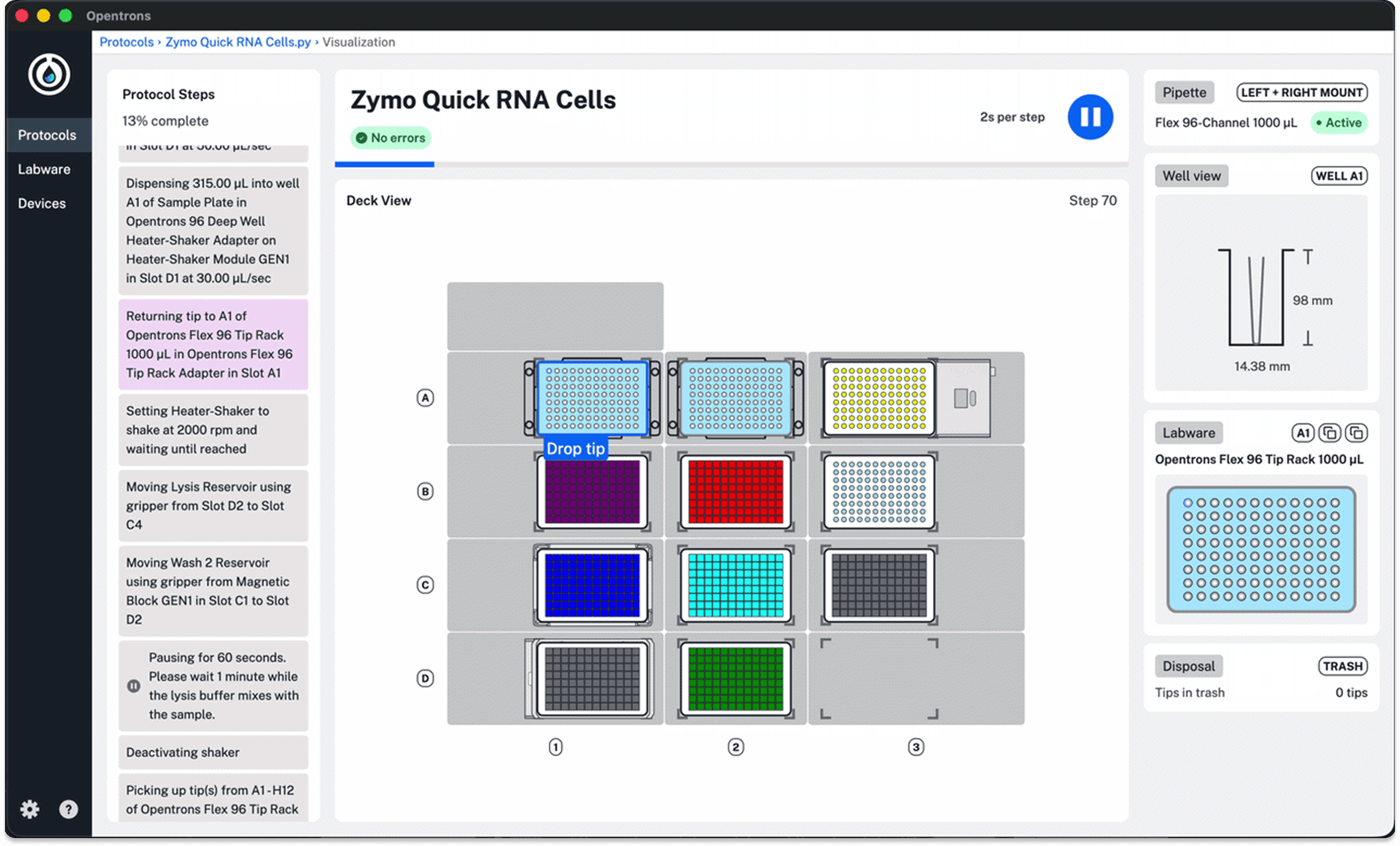
Task: Open the Labware sidebar section
Action: [x=44, y=169]
